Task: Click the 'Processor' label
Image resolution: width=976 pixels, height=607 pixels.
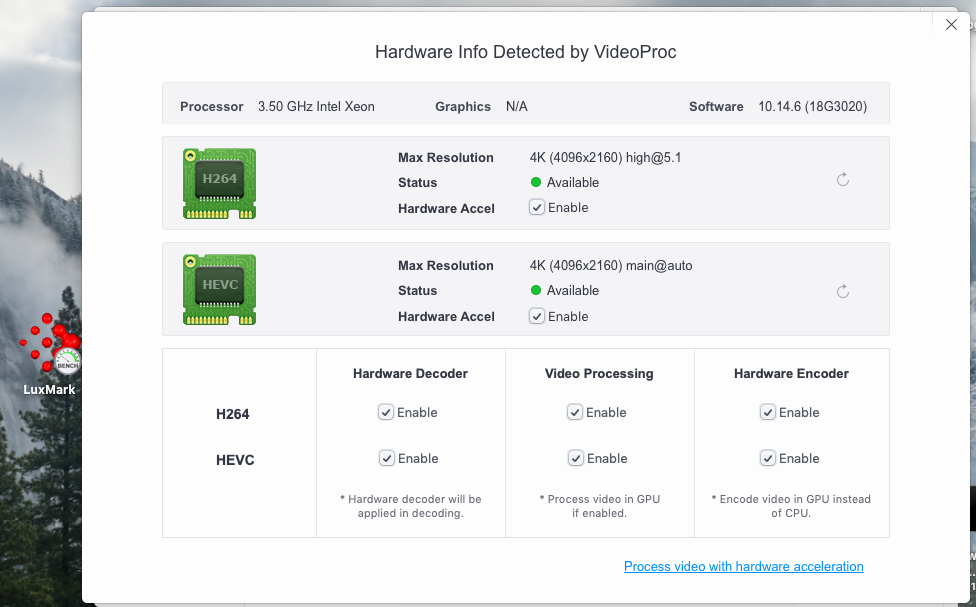Action: tap(212, 106)
